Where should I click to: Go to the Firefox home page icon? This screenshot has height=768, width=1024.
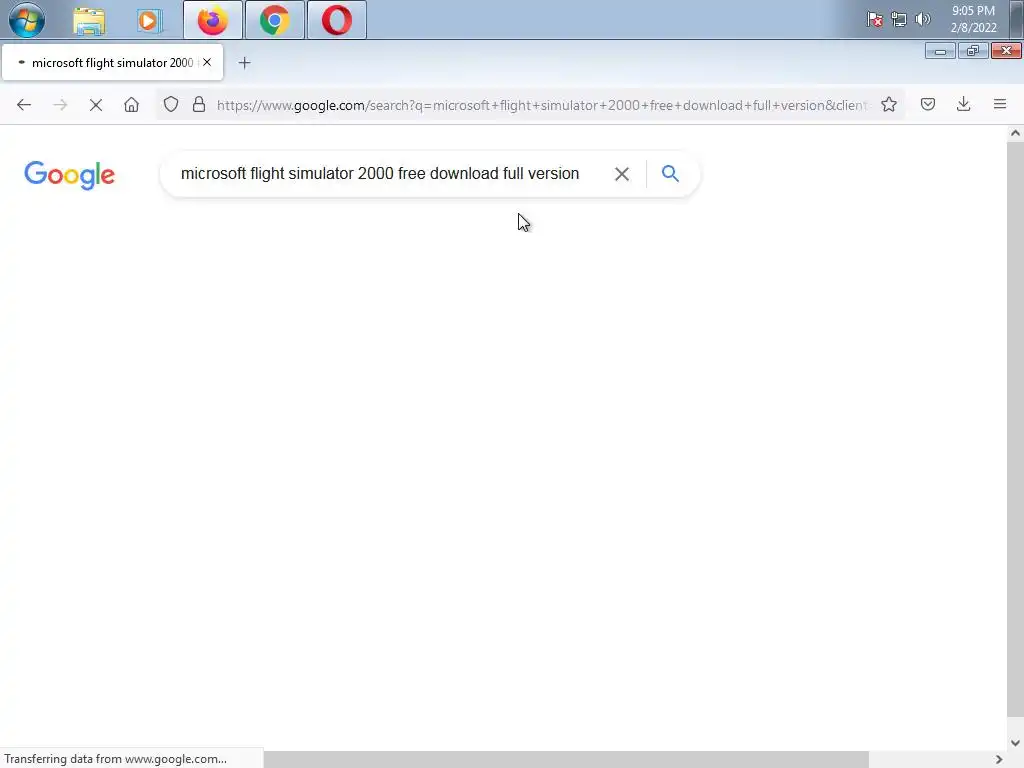tap(131, 104)
